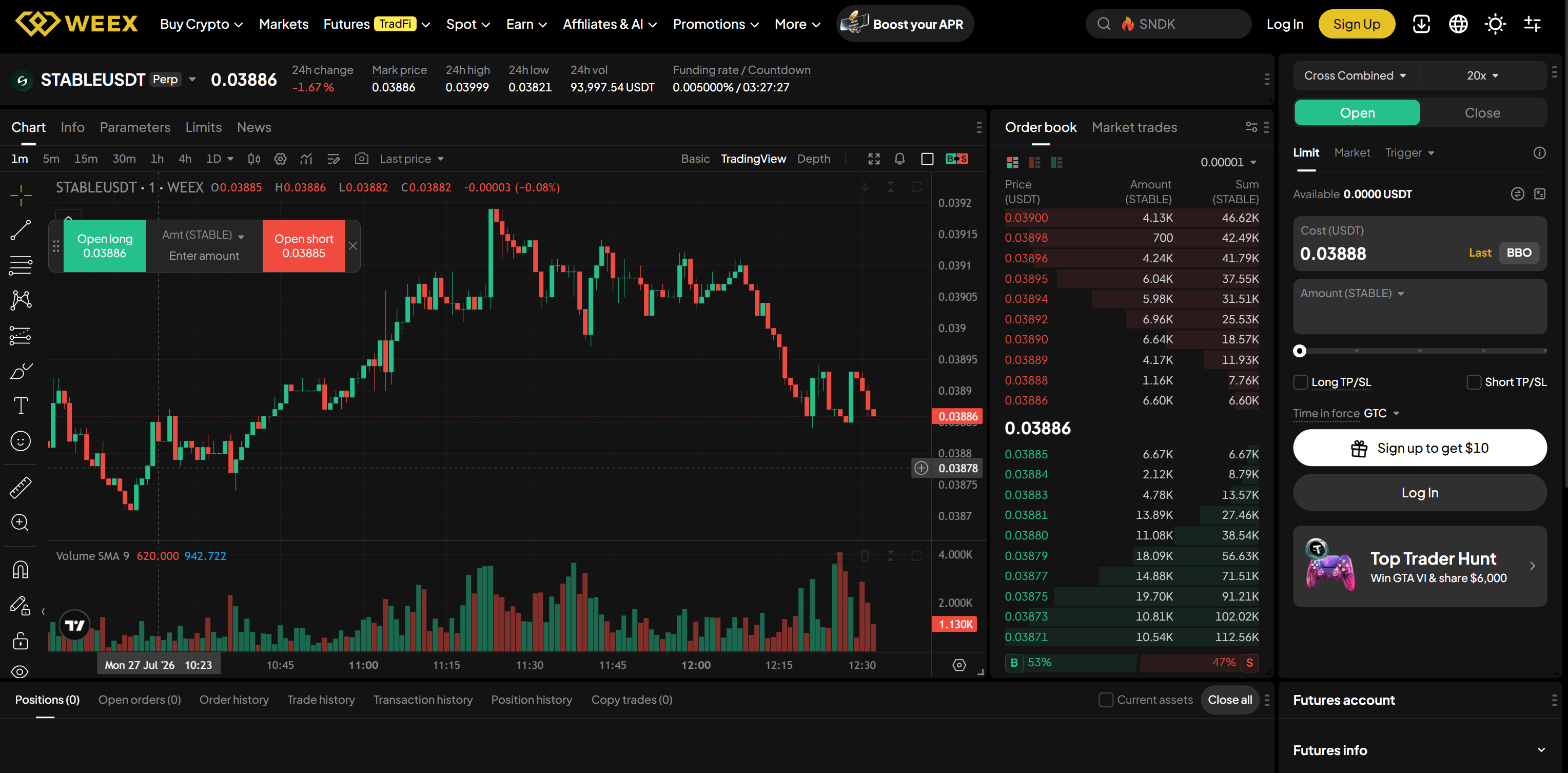Switch to light theme via sun icon
1568x773 pixels.
pos(1495,24)
